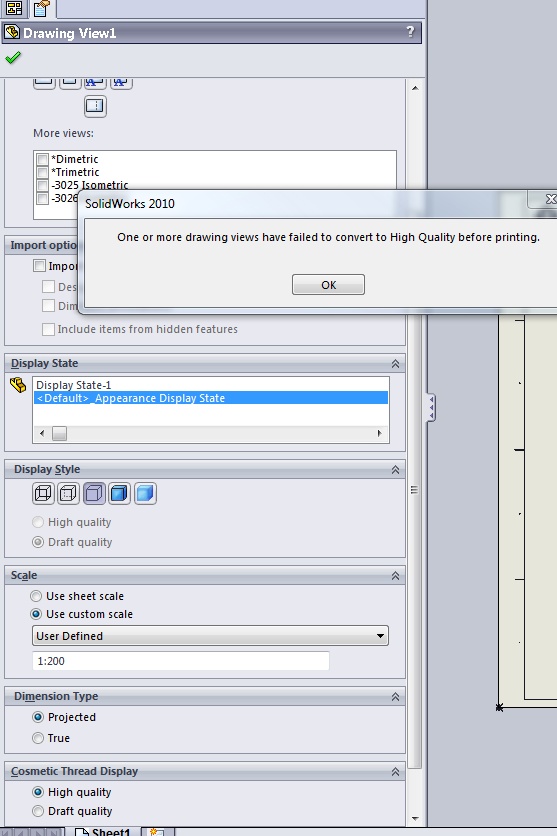
Task: Click Display State list scroll right arrow
Action: coord(380,433)
